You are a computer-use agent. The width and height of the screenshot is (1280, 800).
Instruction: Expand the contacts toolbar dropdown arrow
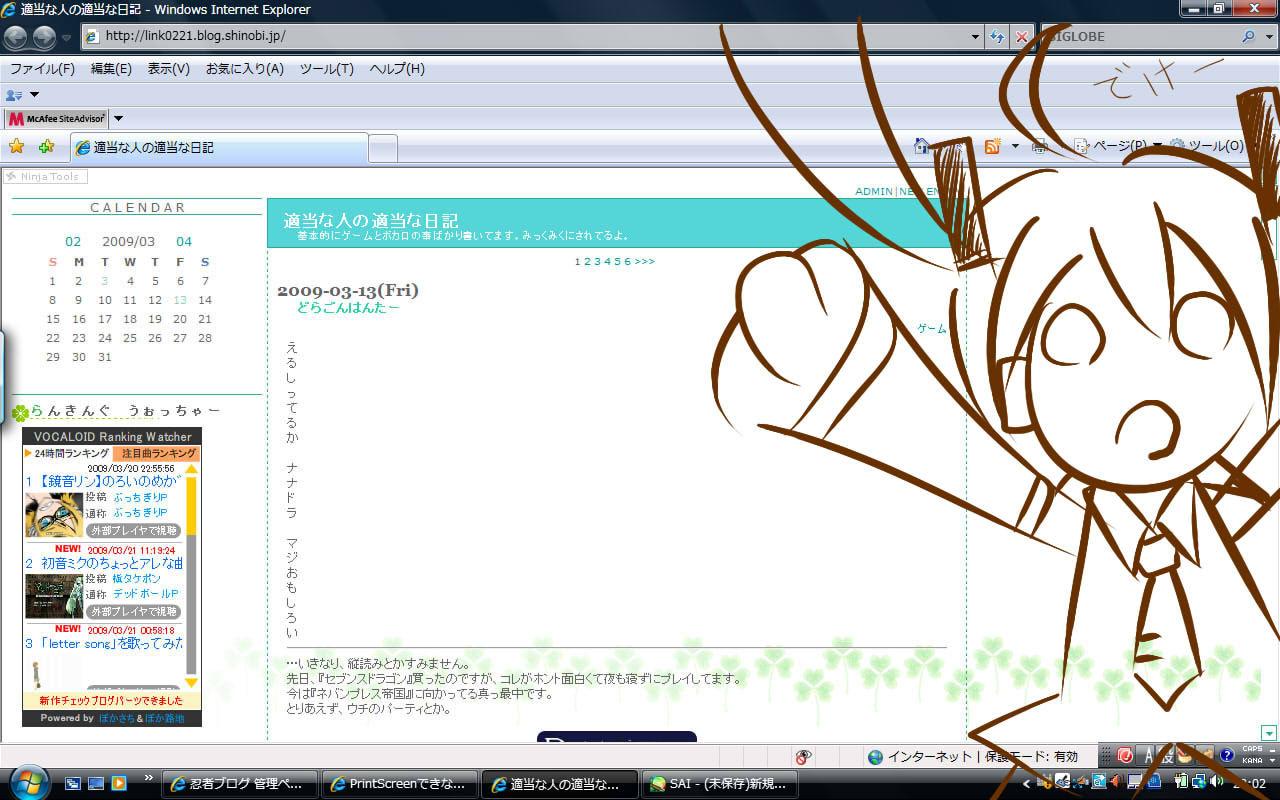point(34,95)
